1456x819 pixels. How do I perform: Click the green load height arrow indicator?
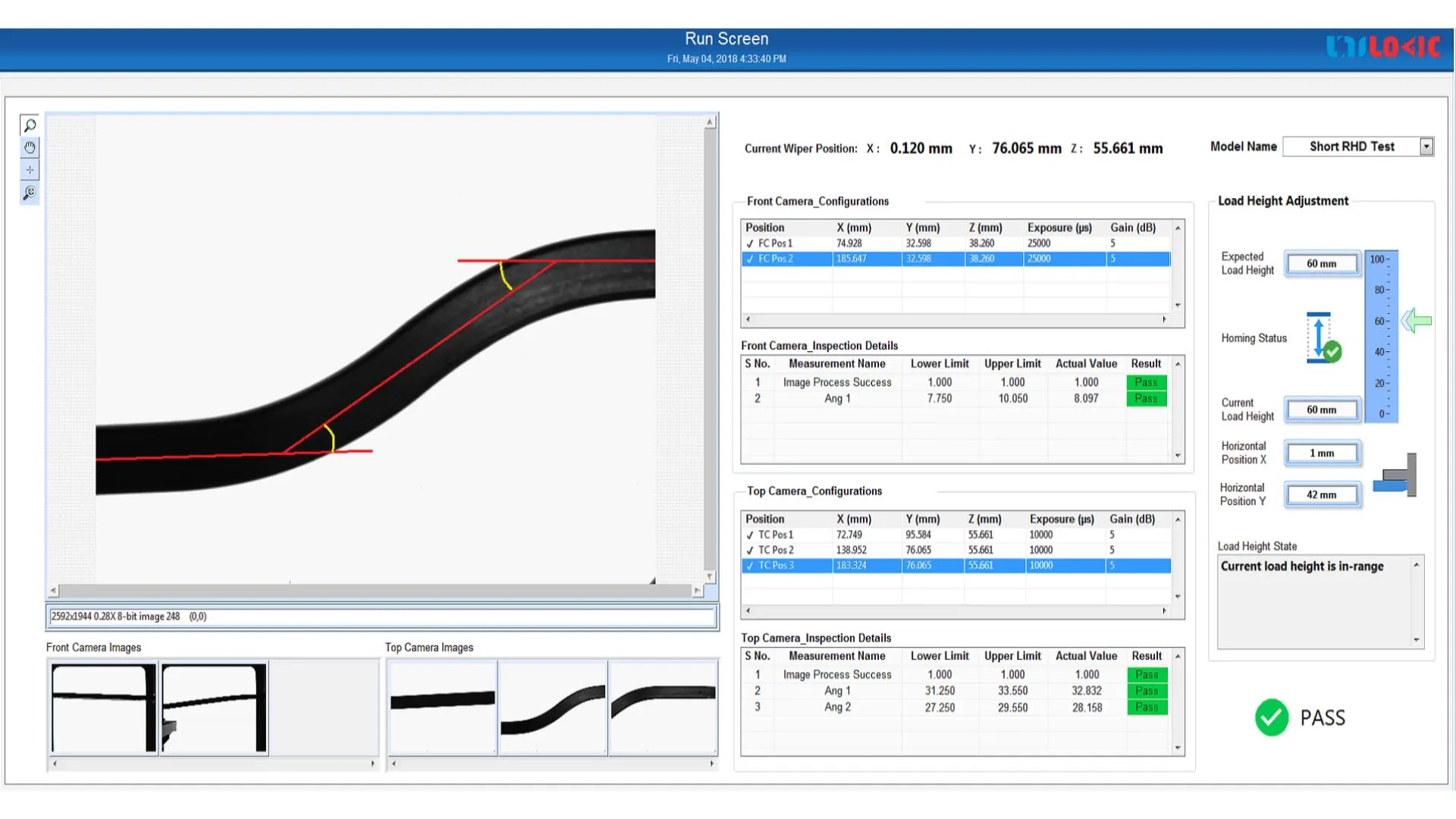1416,321
